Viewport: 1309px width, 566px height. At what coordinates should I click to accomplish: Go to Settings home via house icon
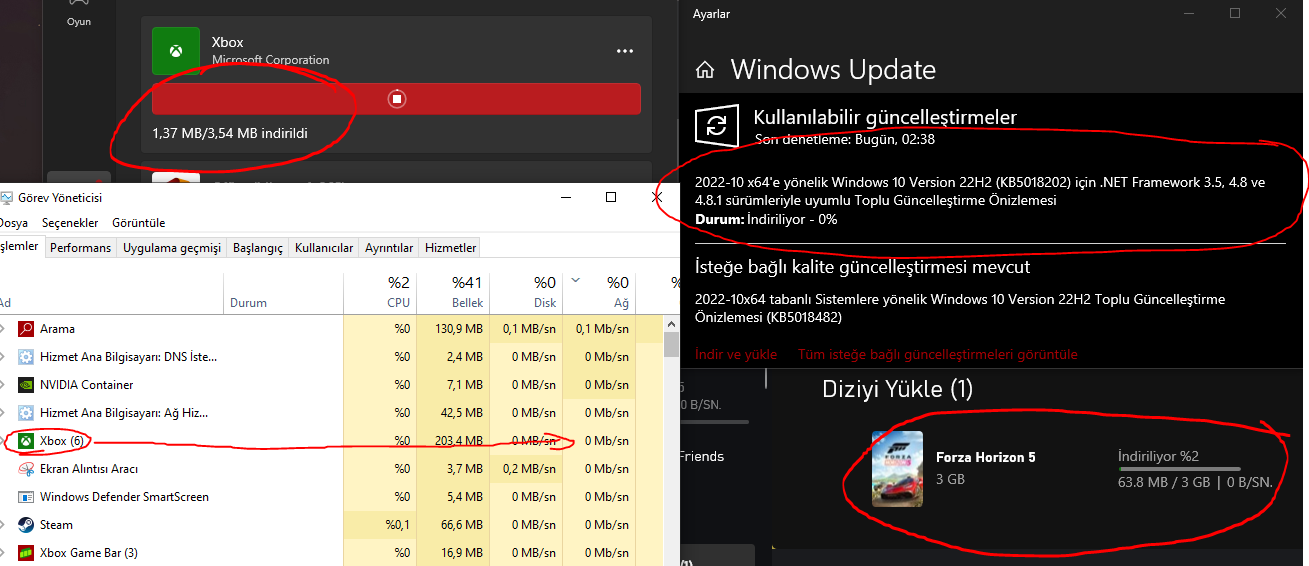pos(705,70)
